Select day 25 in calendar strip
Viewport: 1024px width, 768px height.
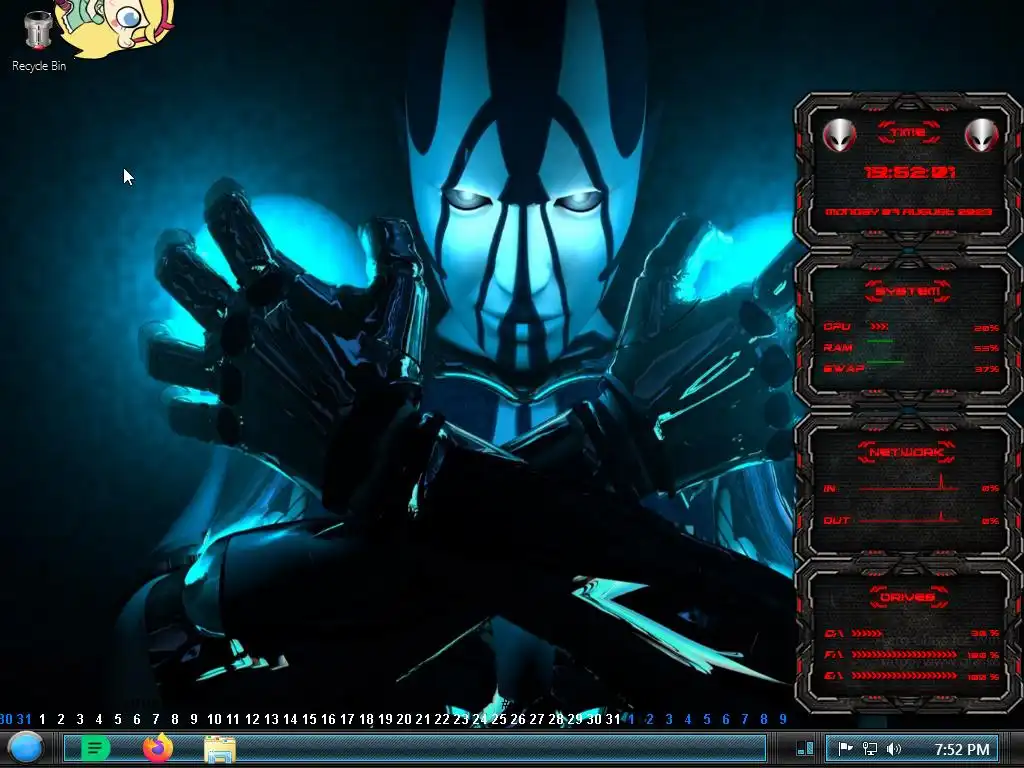pos(498,719)
